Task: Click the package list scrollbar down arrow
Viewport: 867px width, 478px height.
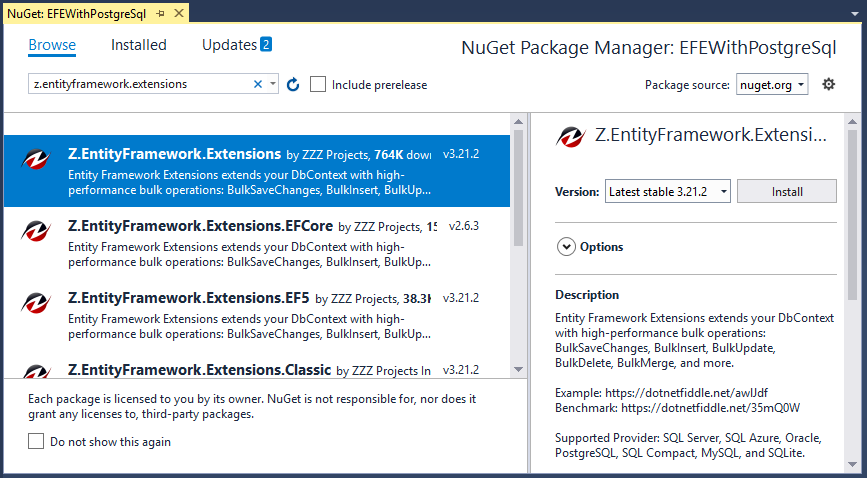Action: (518, 369)
